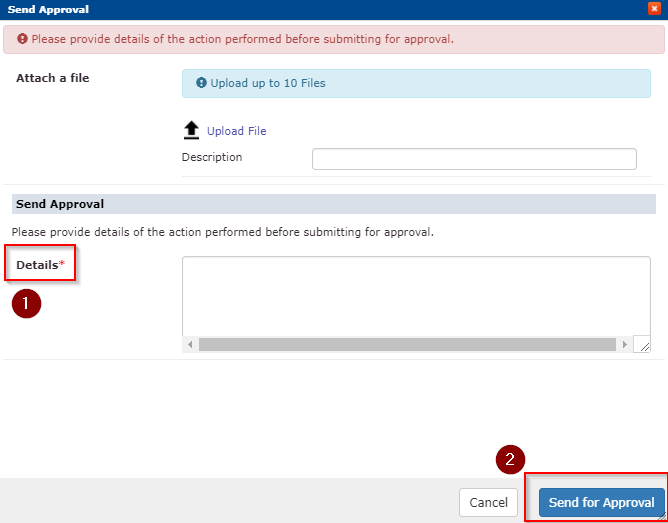Close the Send Approval dialog
Screen dimensions: 668x523
(x=654, y=9)
